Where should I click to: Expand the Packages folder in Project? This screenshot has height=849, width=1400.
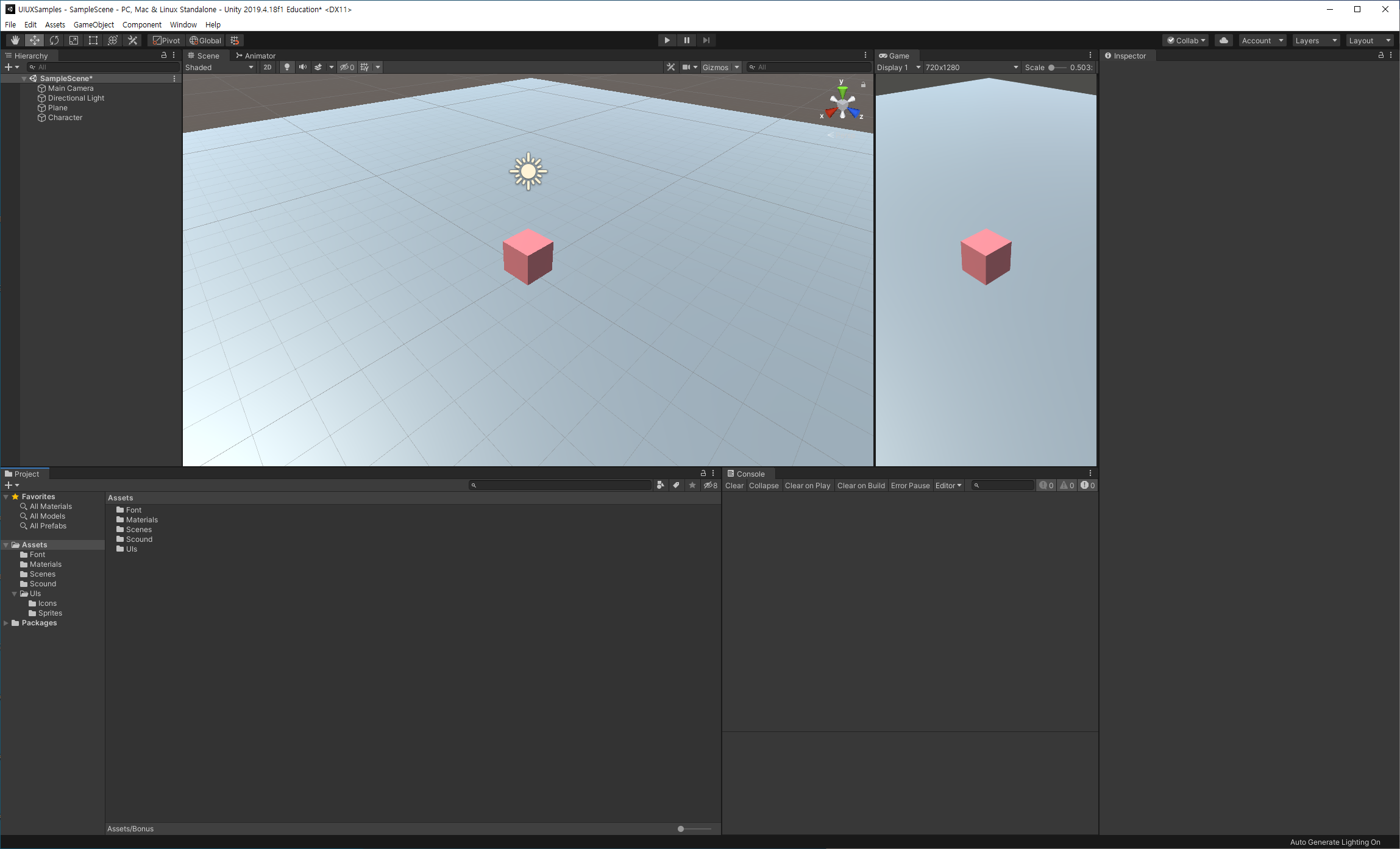(6, 623)
